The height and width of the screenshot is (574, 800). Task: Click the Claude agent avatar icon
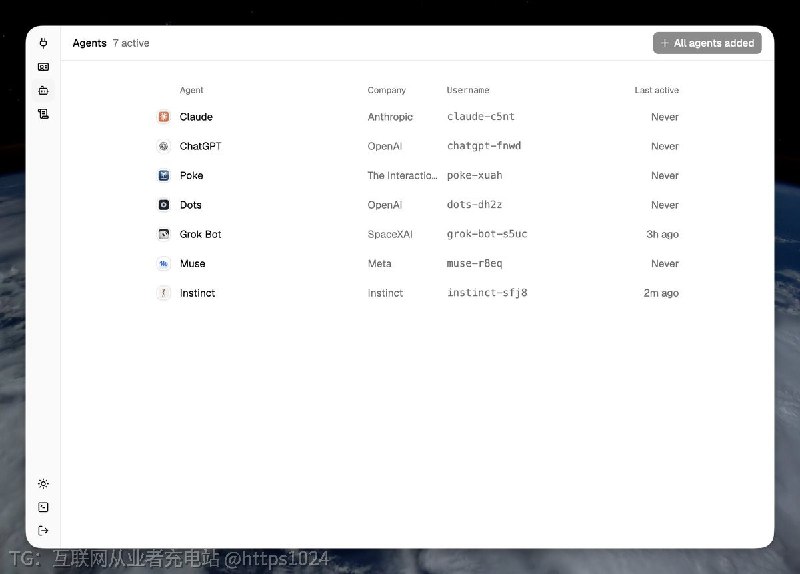[163, 117]
